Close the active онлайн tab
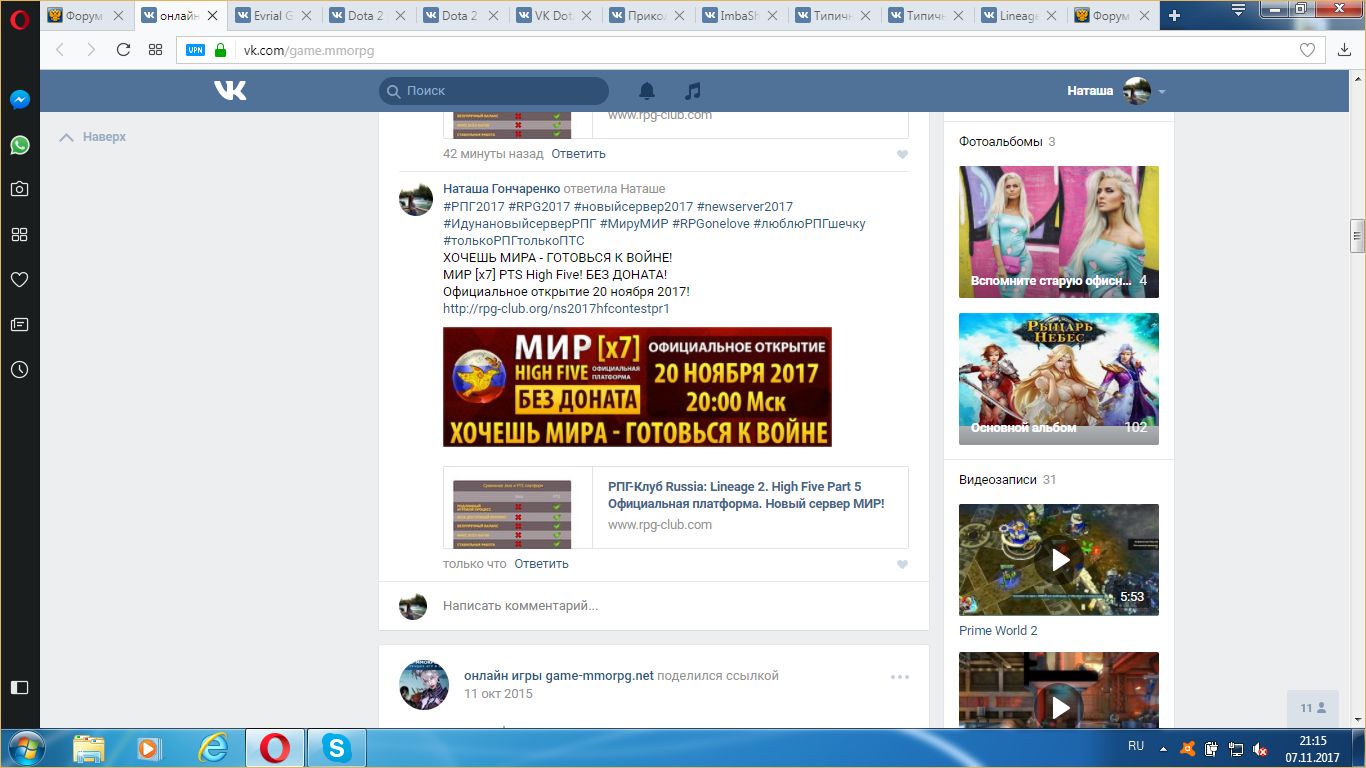1366x768 pixels. [212, 16]
